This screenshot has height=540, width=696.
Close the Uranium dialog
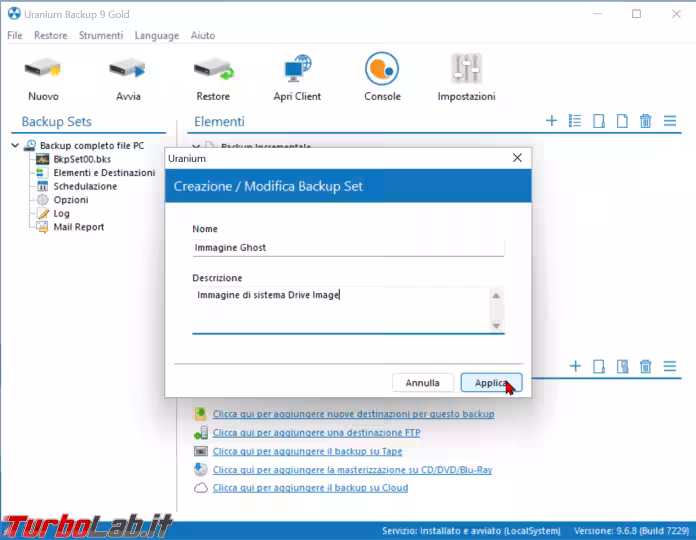[x=517, y=158]
